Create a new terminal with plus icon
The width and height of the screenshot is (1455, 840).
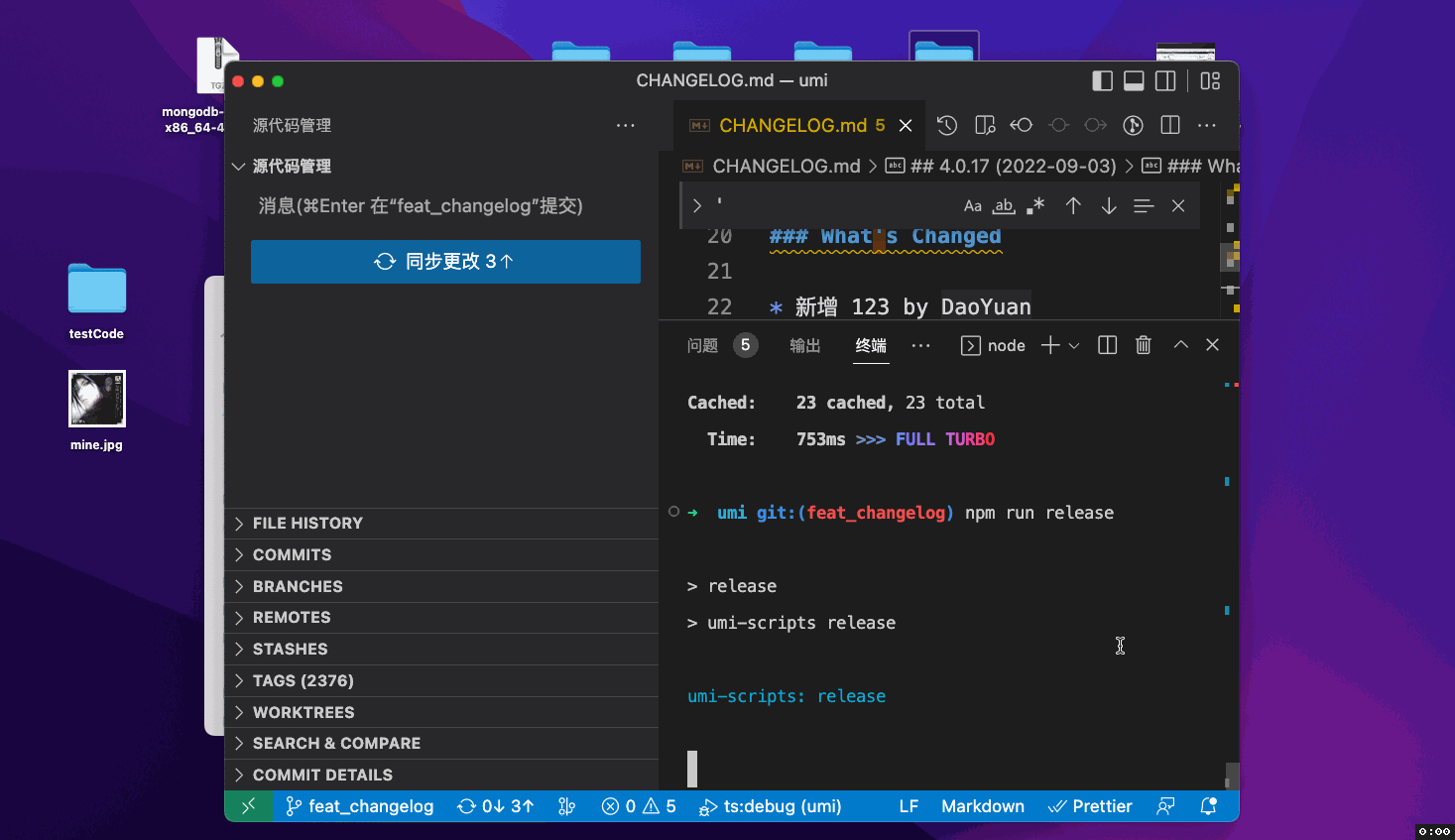click(1050, 345)
